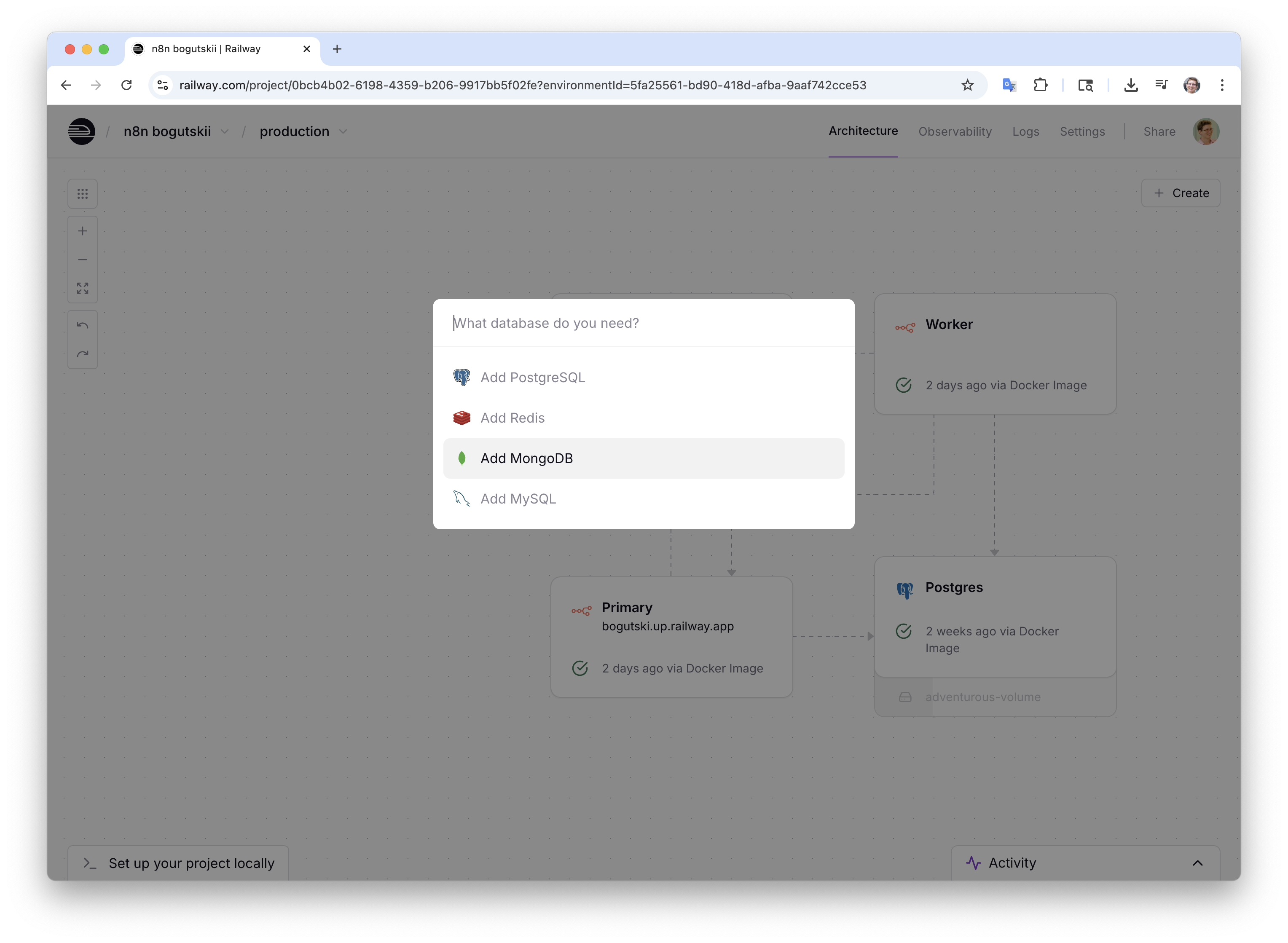Image resolution: width=1288 pixels, height=943 pixels.
Task: Expand the Activity panel chevron
Action: 1197,863
